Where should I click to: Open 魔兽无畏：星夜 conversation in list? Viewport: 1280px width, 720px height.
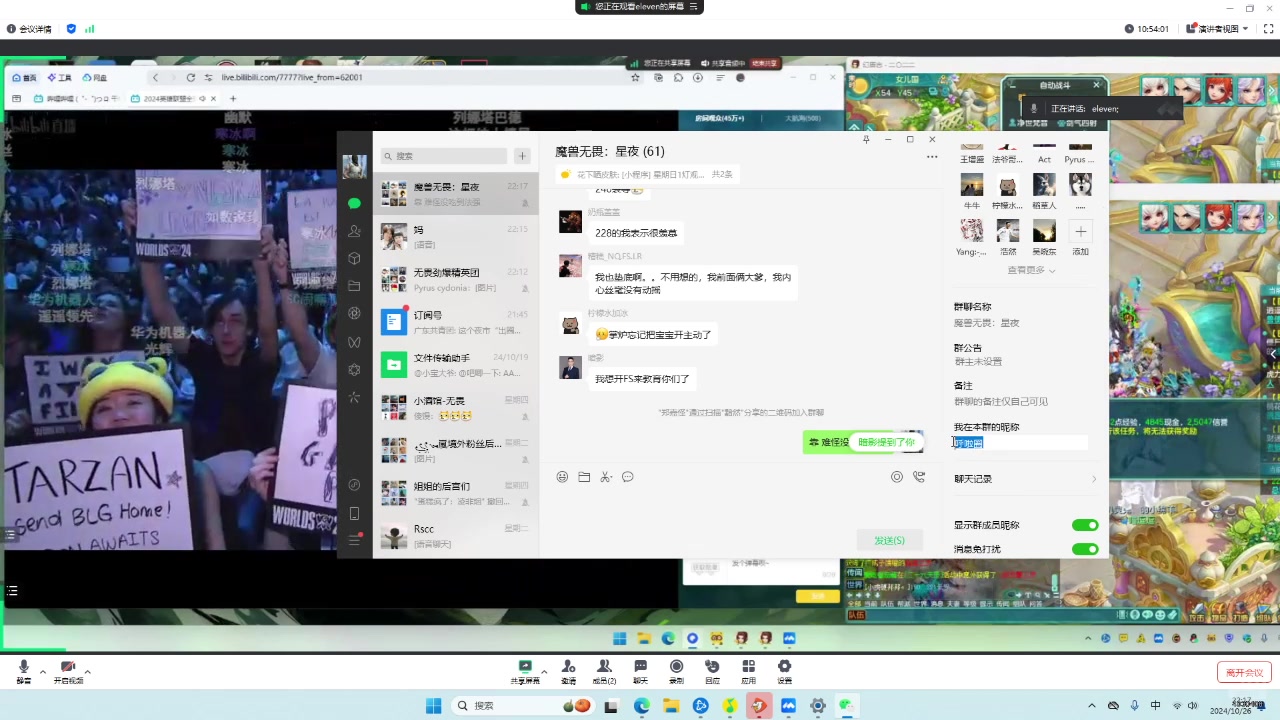(x=456, y=194)
